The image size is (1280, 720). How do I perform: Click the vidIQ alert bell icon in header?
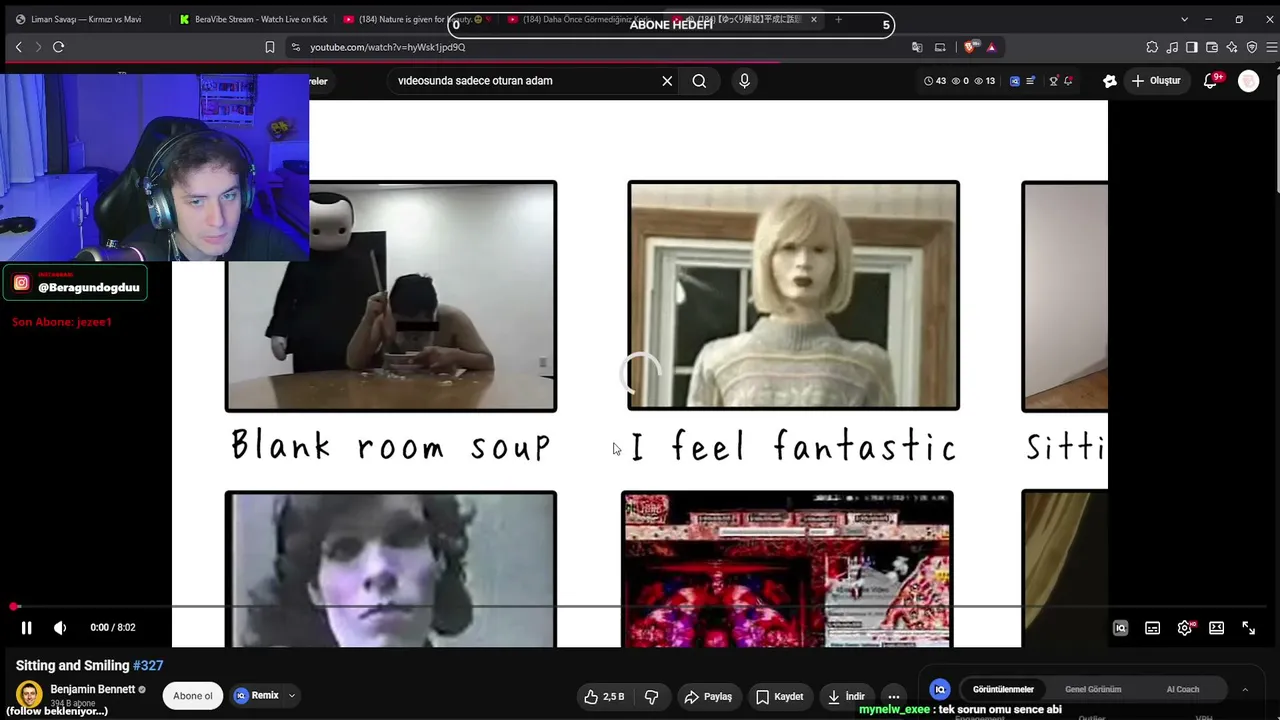(x=1069, y=81)
